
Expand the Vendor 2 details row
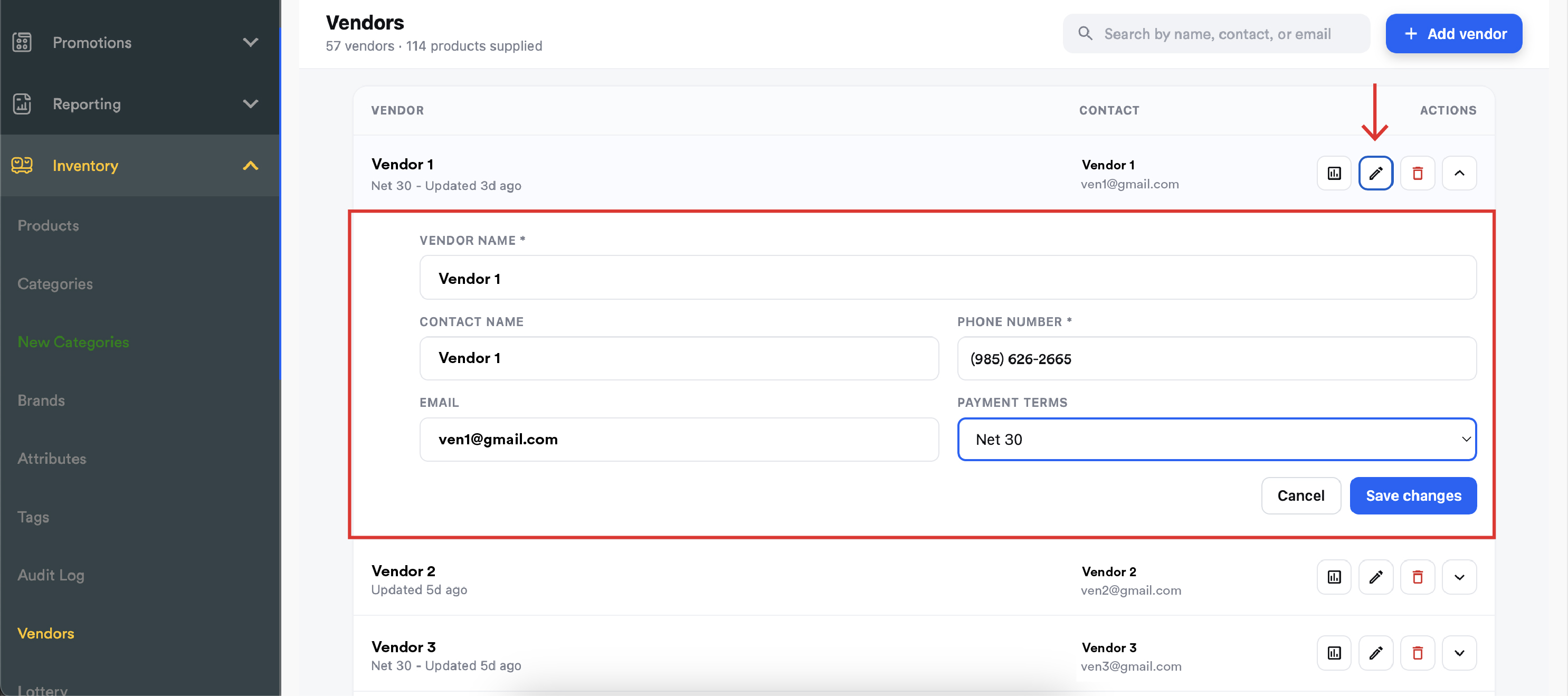[x=1459, y=577]
